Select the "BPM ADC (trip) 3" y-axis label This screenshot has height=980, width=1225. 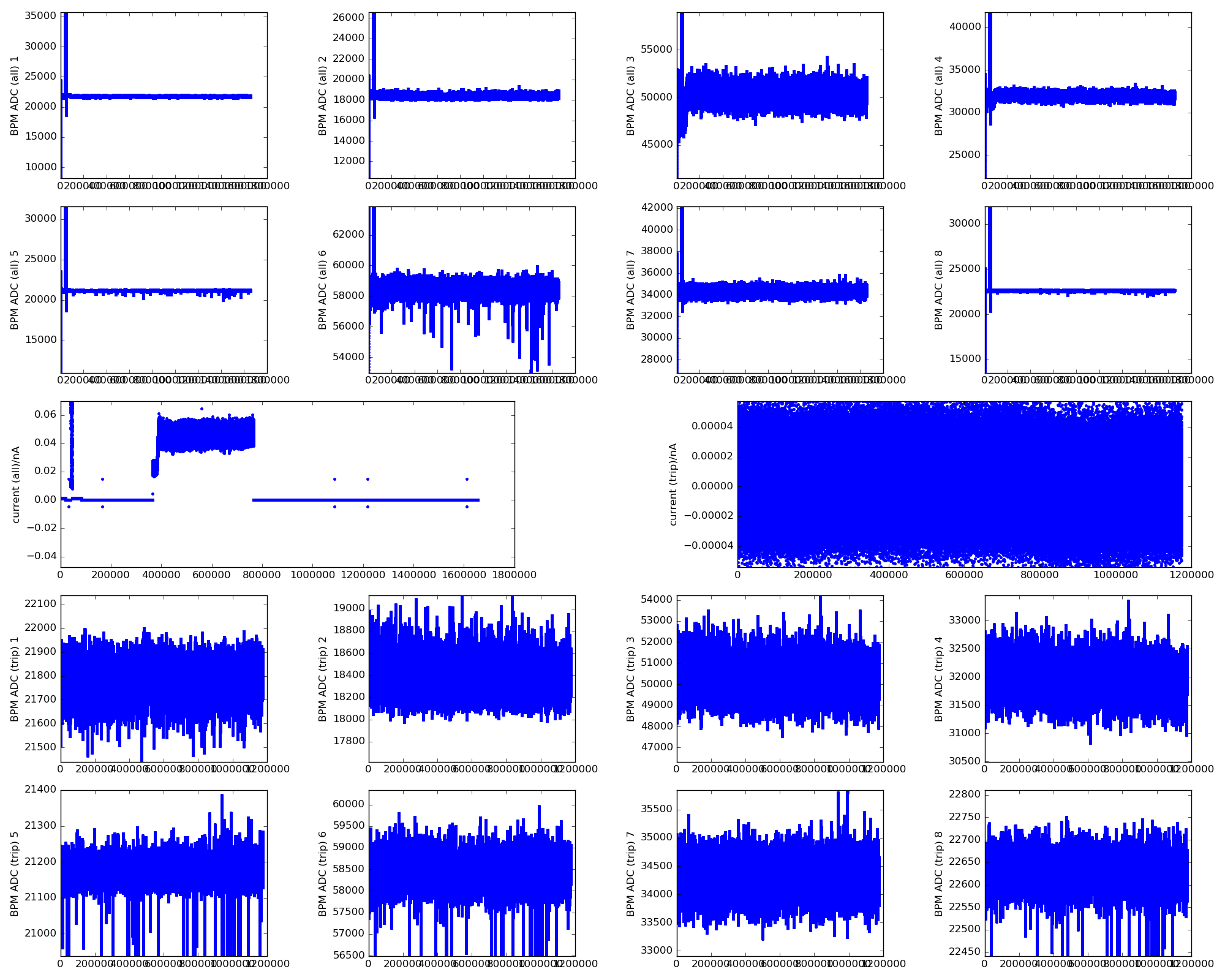coord(631,679)
